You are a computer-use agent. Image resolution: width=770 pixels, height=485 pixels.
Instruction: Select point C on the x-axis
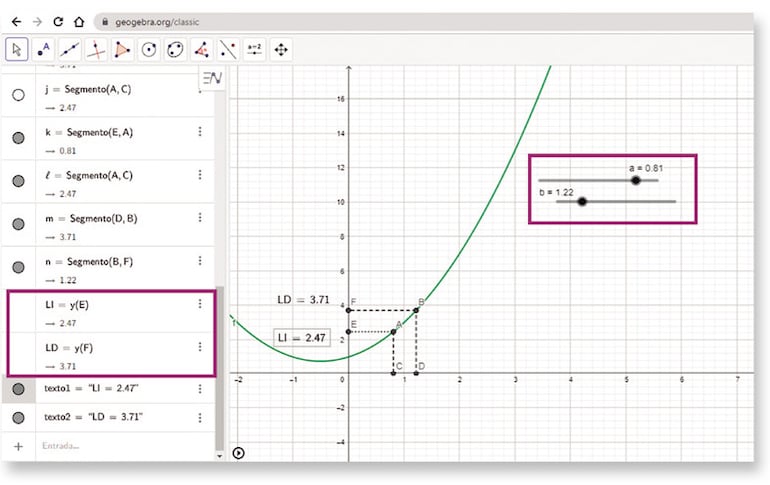click(x=393, y=374)
